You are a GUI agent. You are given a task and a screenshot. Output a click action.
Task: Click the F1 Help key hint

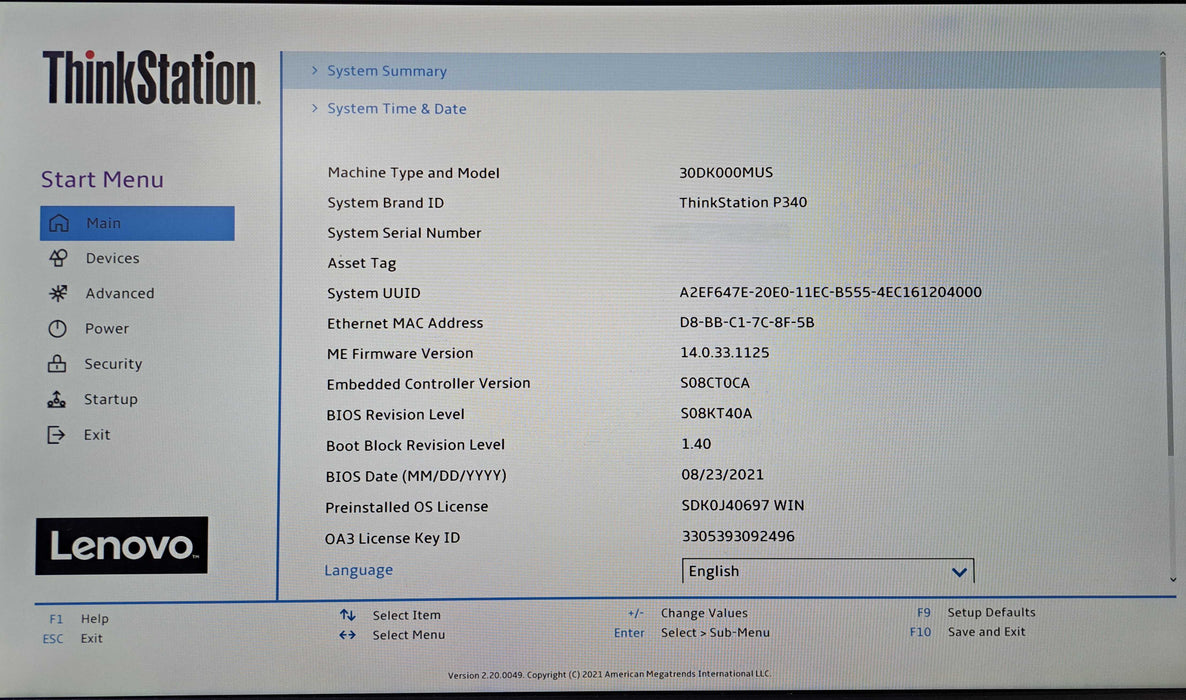pos(79,618)
